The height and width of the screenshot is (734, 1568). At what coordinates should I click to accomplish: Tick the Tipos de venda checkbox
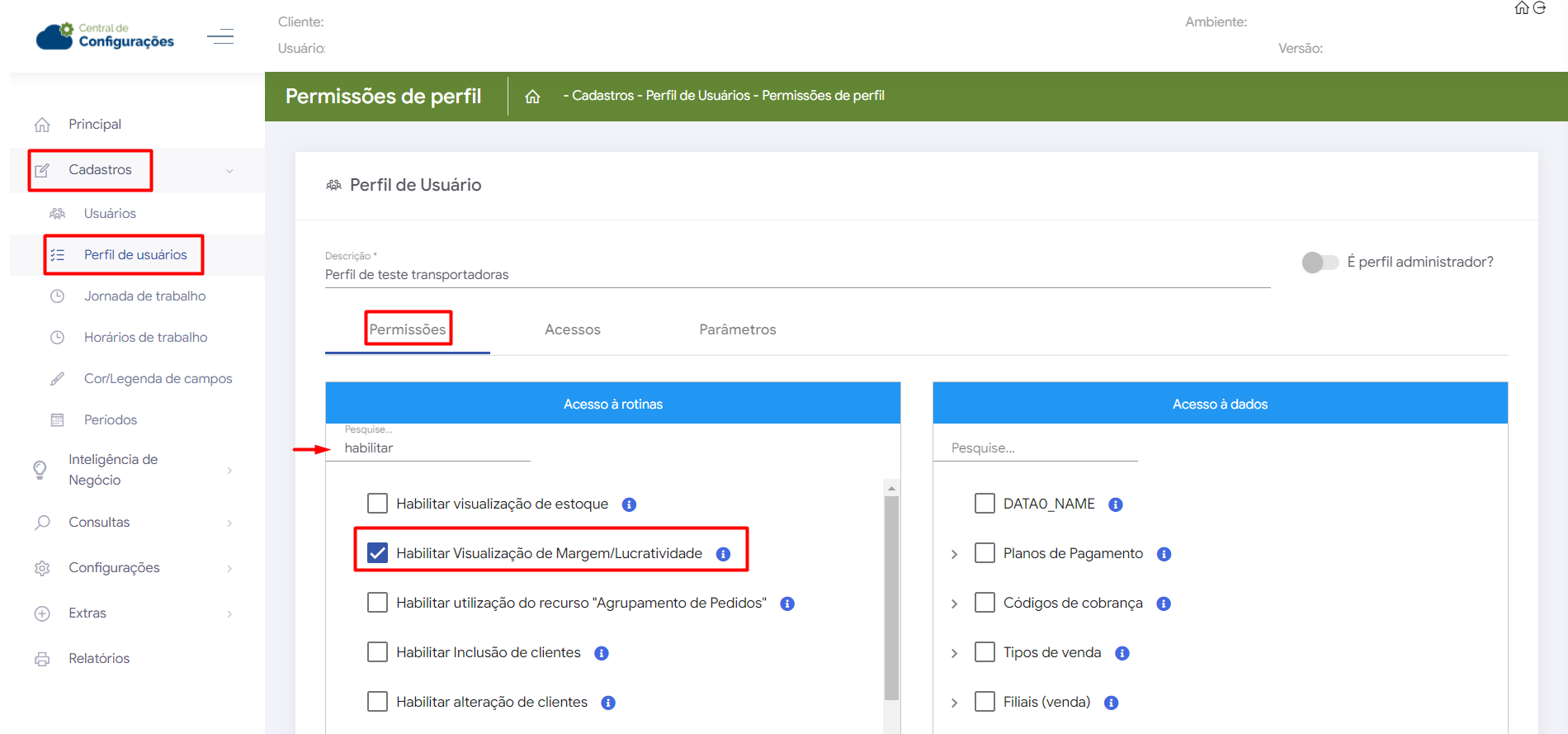click(985, 652)
